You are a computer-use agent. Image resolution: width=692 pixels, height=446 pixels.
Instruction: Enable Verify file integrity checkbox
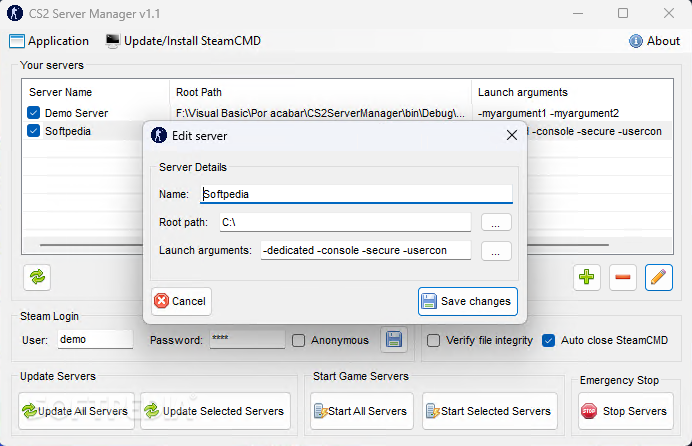(x=433, y=341)
